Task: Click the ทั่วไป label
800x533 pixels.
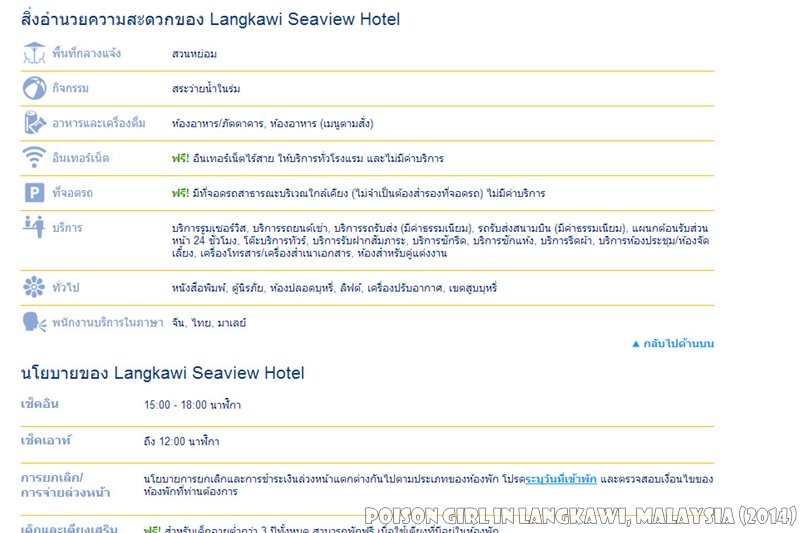Action: point(66,288)
